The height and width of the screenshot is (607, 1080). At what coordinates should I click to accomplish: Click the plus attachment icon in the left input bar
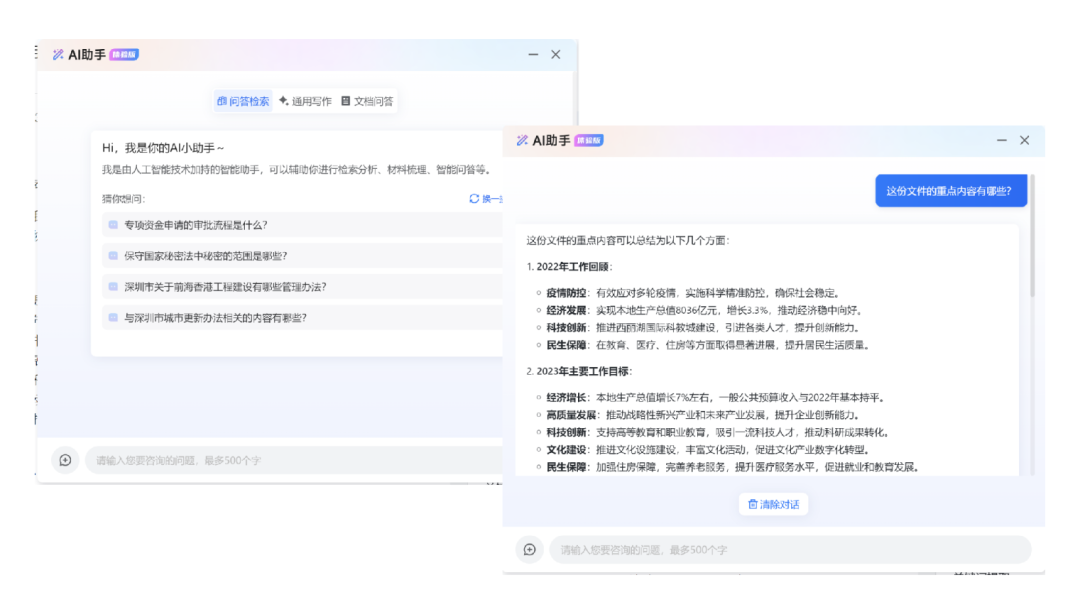(x=65, y=460)
